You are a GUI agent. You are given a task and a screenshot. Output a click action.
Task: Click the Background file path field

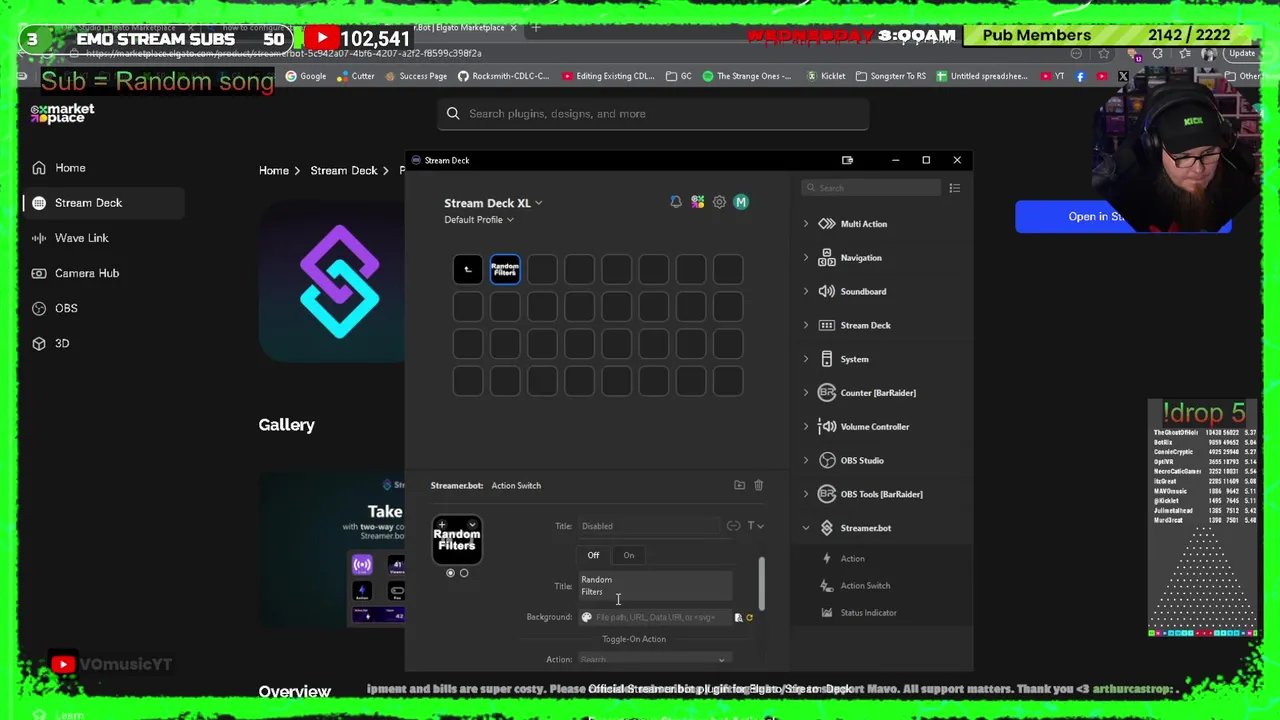pos(655,617)
